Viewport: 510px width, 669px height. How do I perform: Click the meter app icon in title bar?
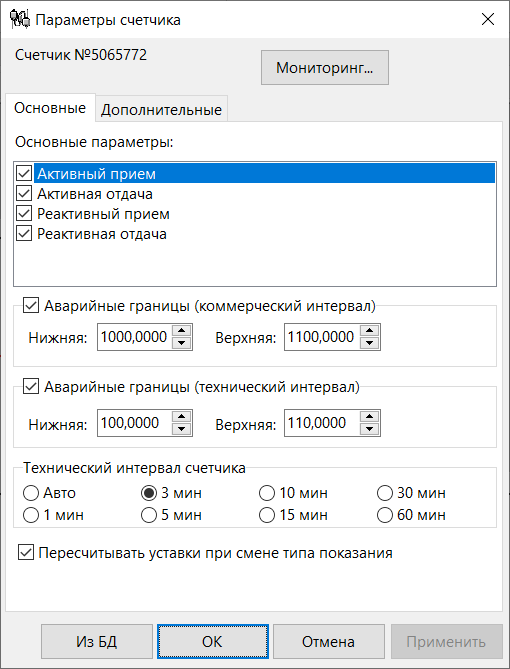[x=20, y=20]
